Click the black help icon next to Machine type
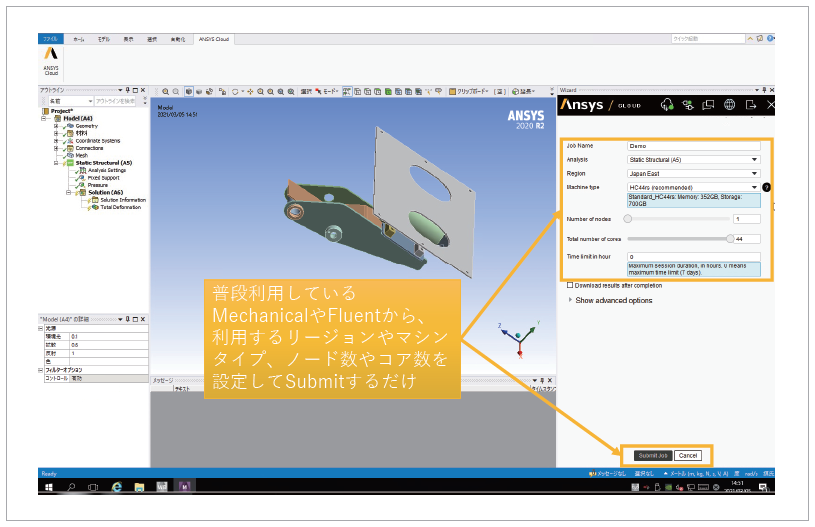This screenshot has width=815, height=527. pos(766,187)
